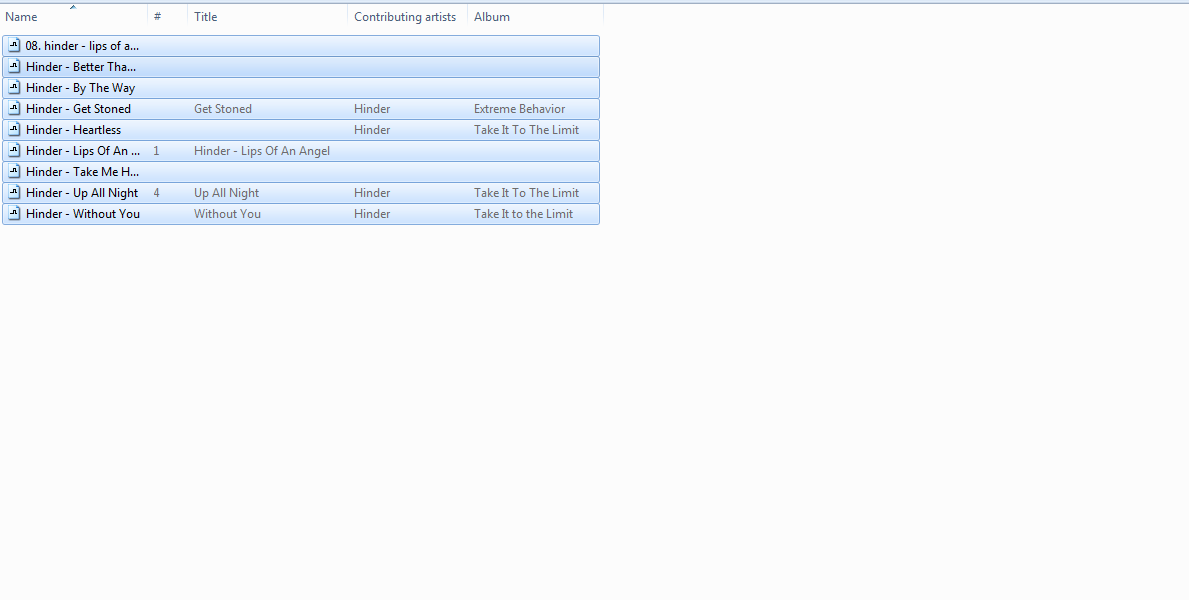The width and height of the screenshot is (1189, 600).
Task: Select file name '08. hinder - lips of a...'
Action: 82,46
